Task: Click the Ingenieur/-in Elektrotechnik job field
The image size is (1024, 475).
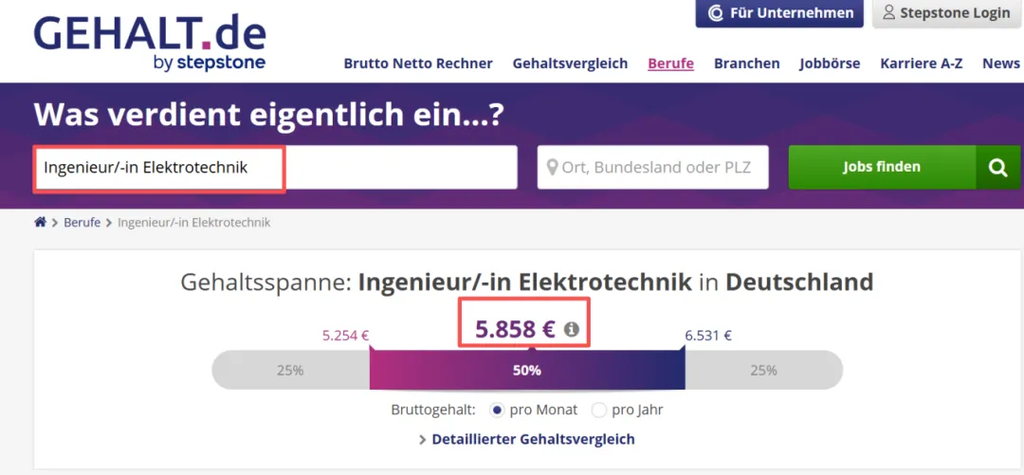Action: tap(275, 167)
